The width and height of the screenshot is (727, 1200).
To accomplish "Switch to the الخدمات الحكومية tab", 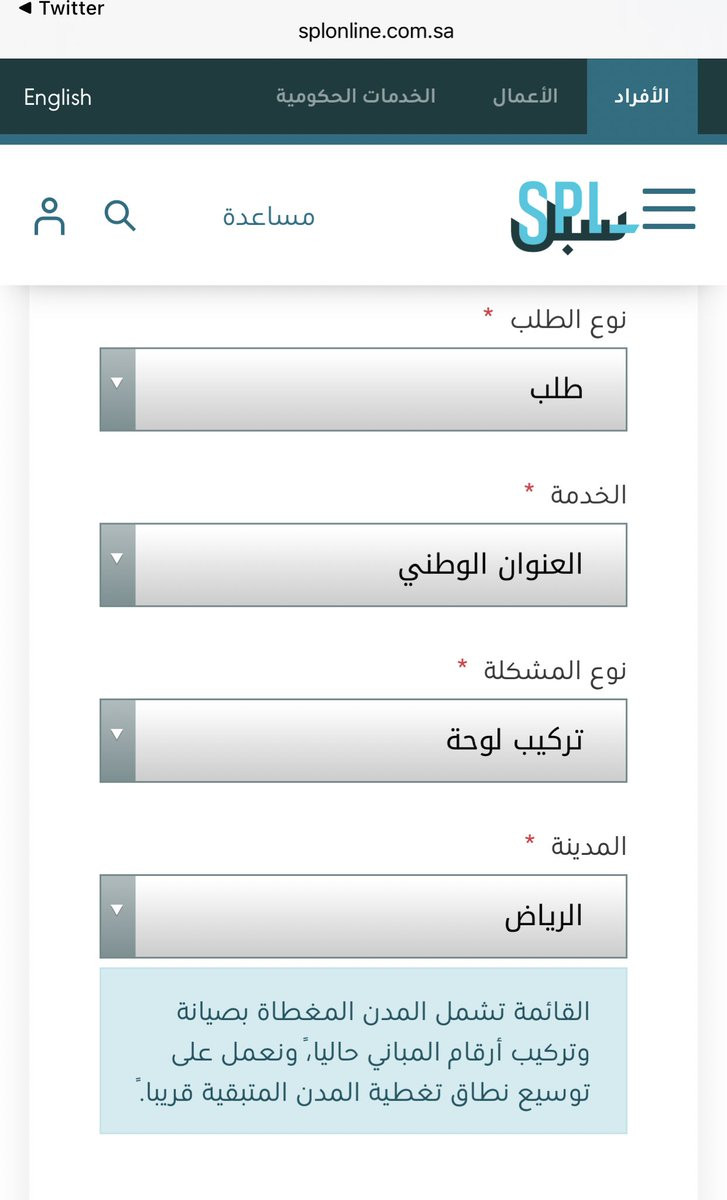I will click(x=356, y=97).
